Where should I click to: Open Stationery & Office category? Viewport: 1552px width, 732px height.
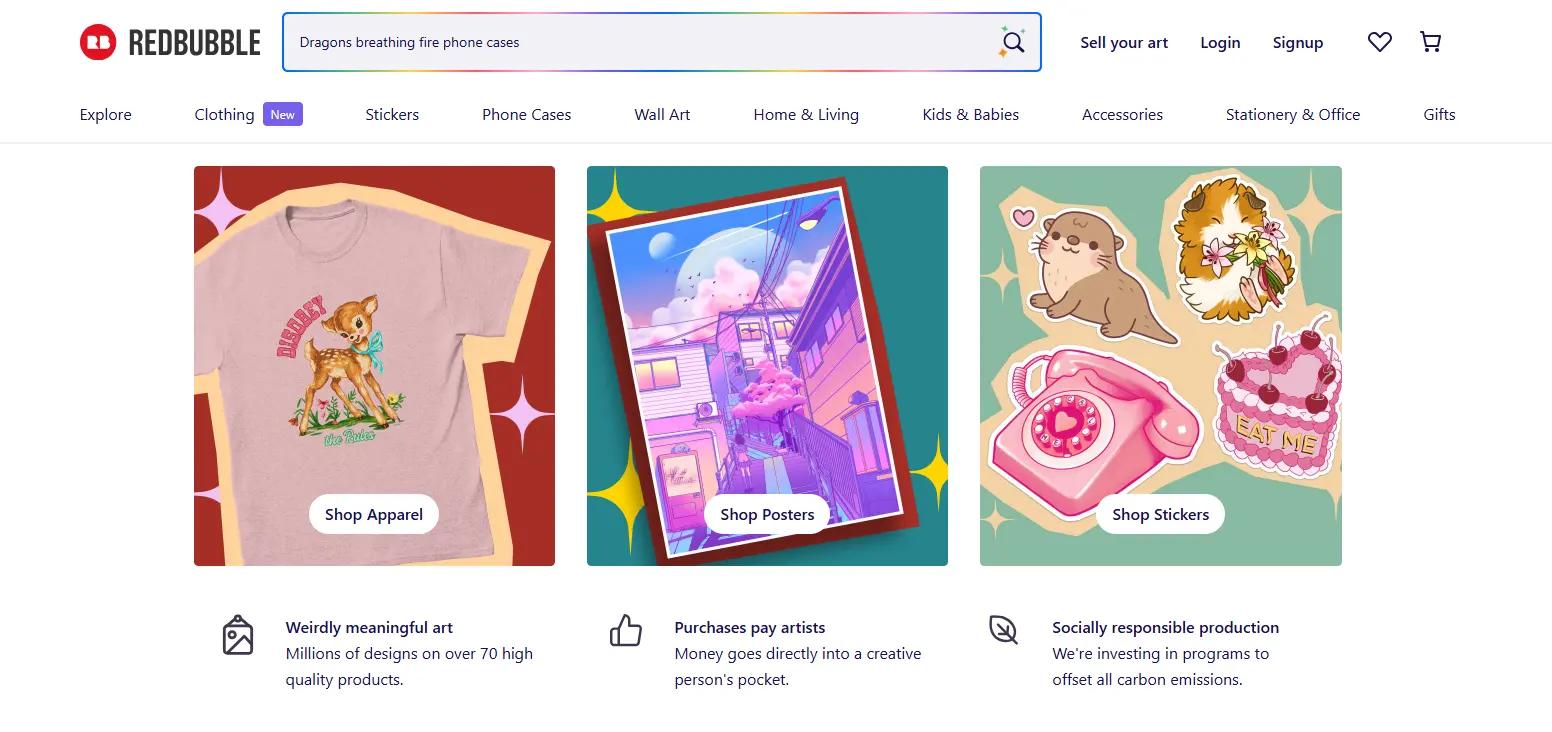tap(1293, 114)
